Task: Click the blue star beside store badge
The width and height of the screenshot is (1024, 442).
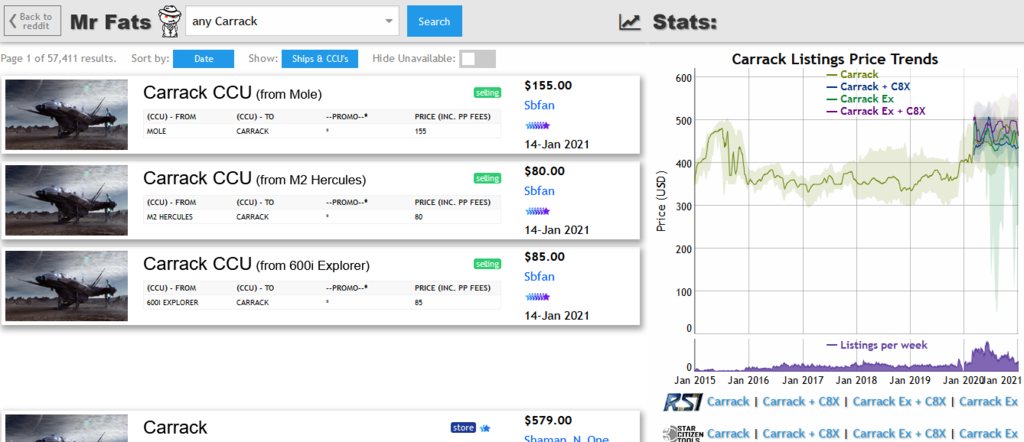Action: (x=485, y=427)
